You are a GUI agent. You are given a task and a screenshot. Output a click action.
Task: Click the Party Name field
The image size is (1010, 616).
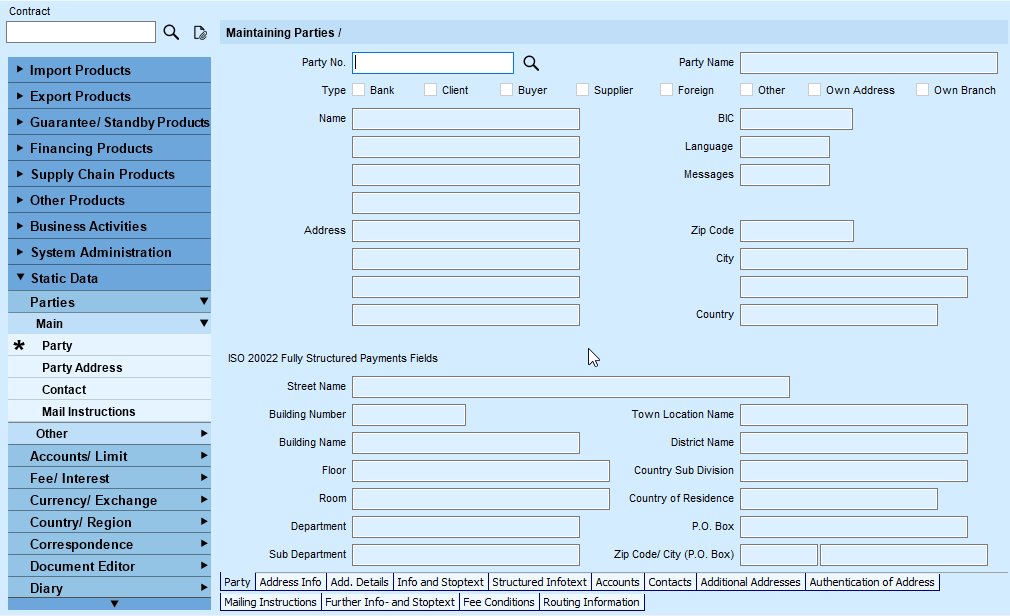point(869,63)
